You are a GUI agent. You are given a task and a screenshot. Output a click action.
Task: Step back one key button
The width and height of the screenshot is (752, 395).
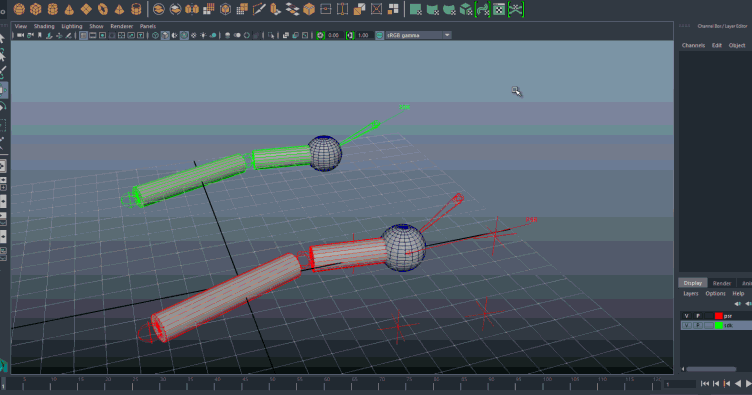[727, 383]
